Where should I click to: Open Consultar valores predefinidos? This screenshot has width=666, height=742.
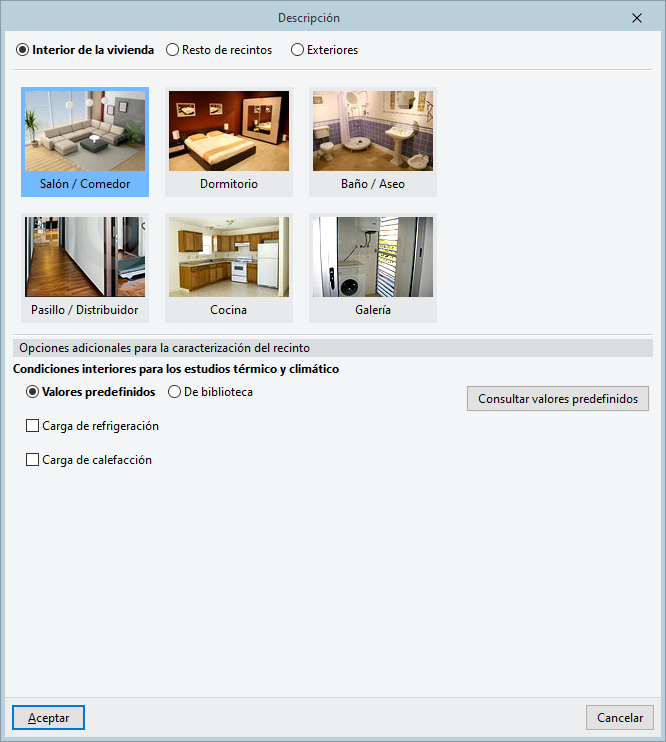point(558,399)
